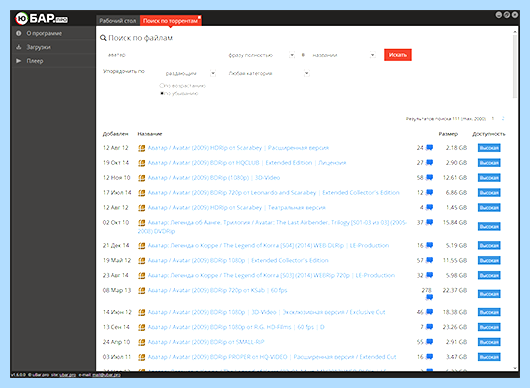Click the file icon in the 6.86 GB row
The width and height of the screenshot is (530, 388).
[x=142, y=193]
